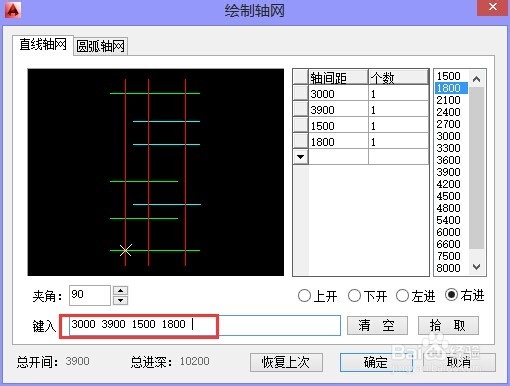Viewport: 510px width, 386px height.
Task: Click row selector of the 3900 row
Action: click(x=301, y=109)
